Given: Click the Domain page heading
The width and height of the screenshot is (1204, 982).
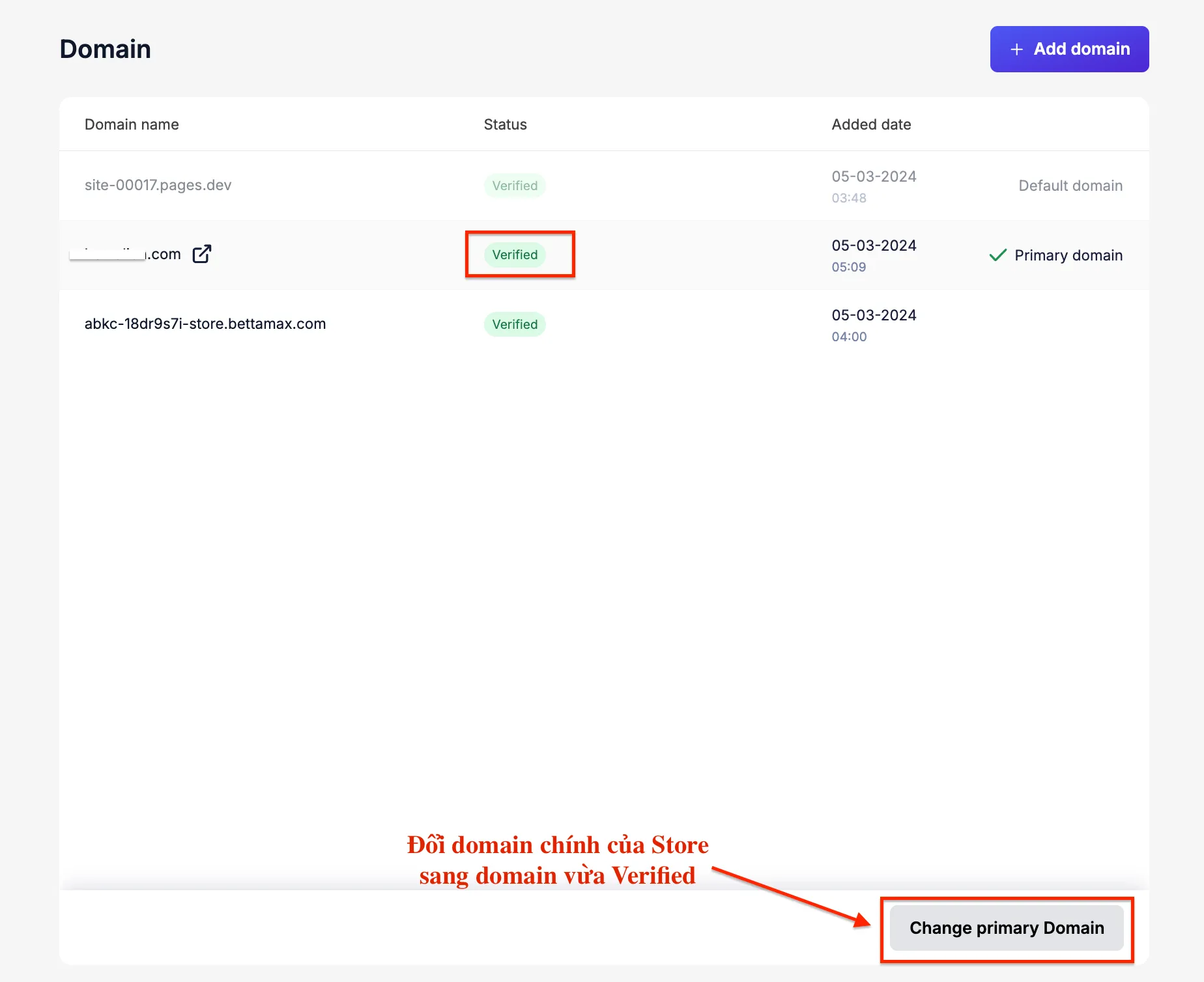Looking at the screenshot, I should (106, 49).
